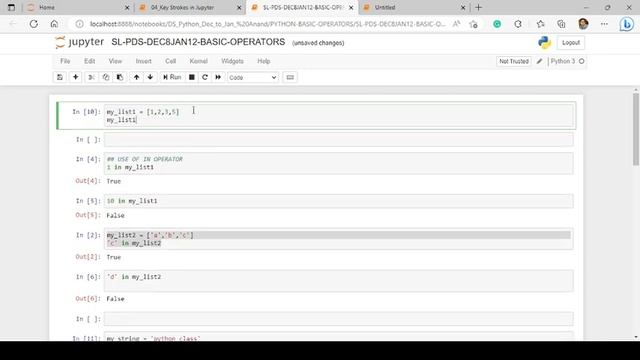Image resolution: width=640 pixels, height=360 pixels.
Task: Add page to favorites star-plus icon
Action: (473, 24)
